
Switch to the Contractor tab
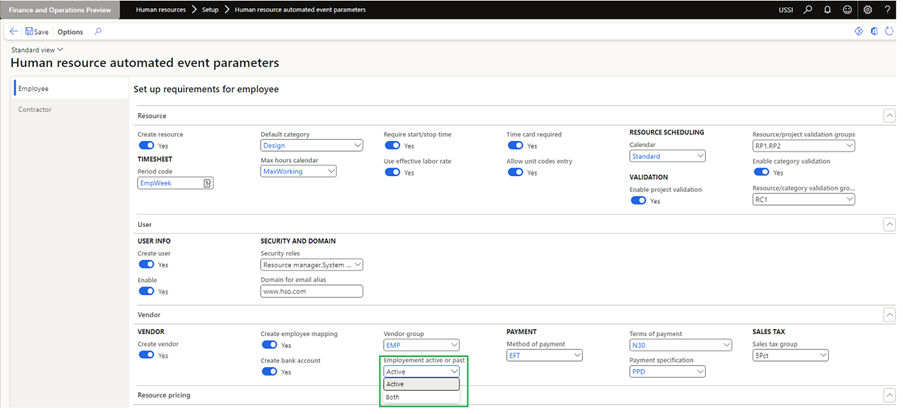coord(35,109)
